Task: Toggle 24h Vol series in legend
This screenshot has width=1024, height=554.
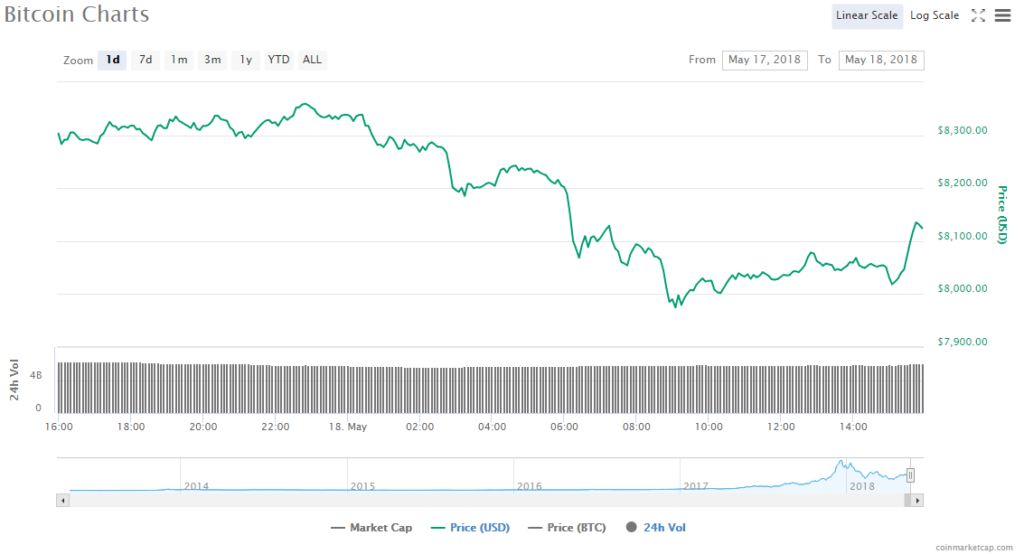Action: point(655,527)
